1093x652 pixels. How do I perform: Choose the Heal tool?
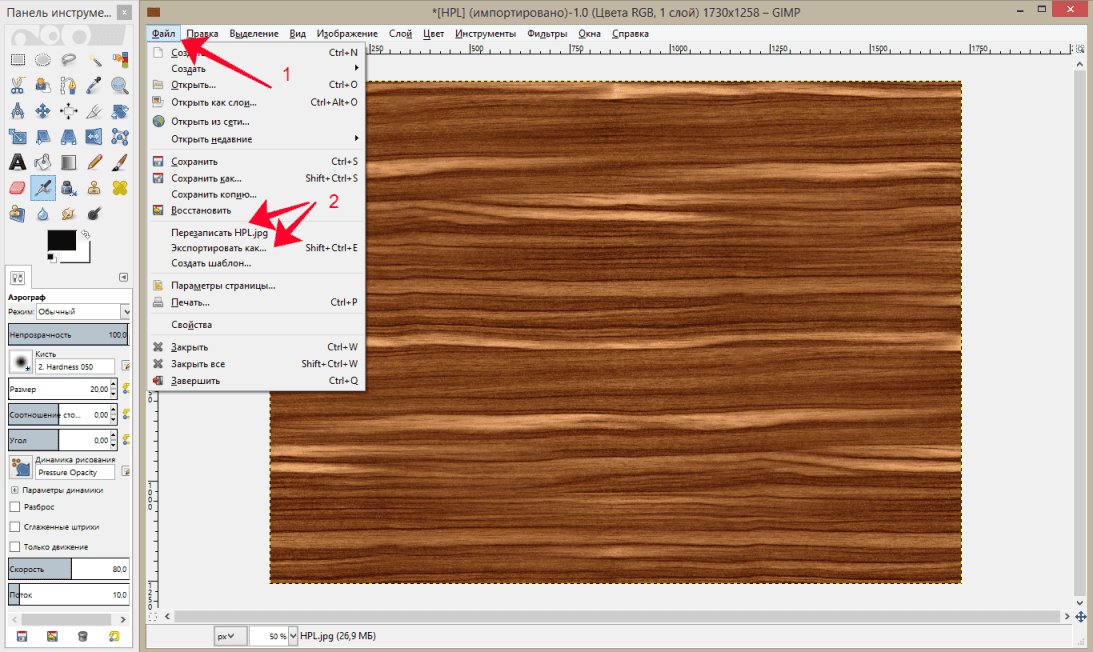tap(120, 187)
